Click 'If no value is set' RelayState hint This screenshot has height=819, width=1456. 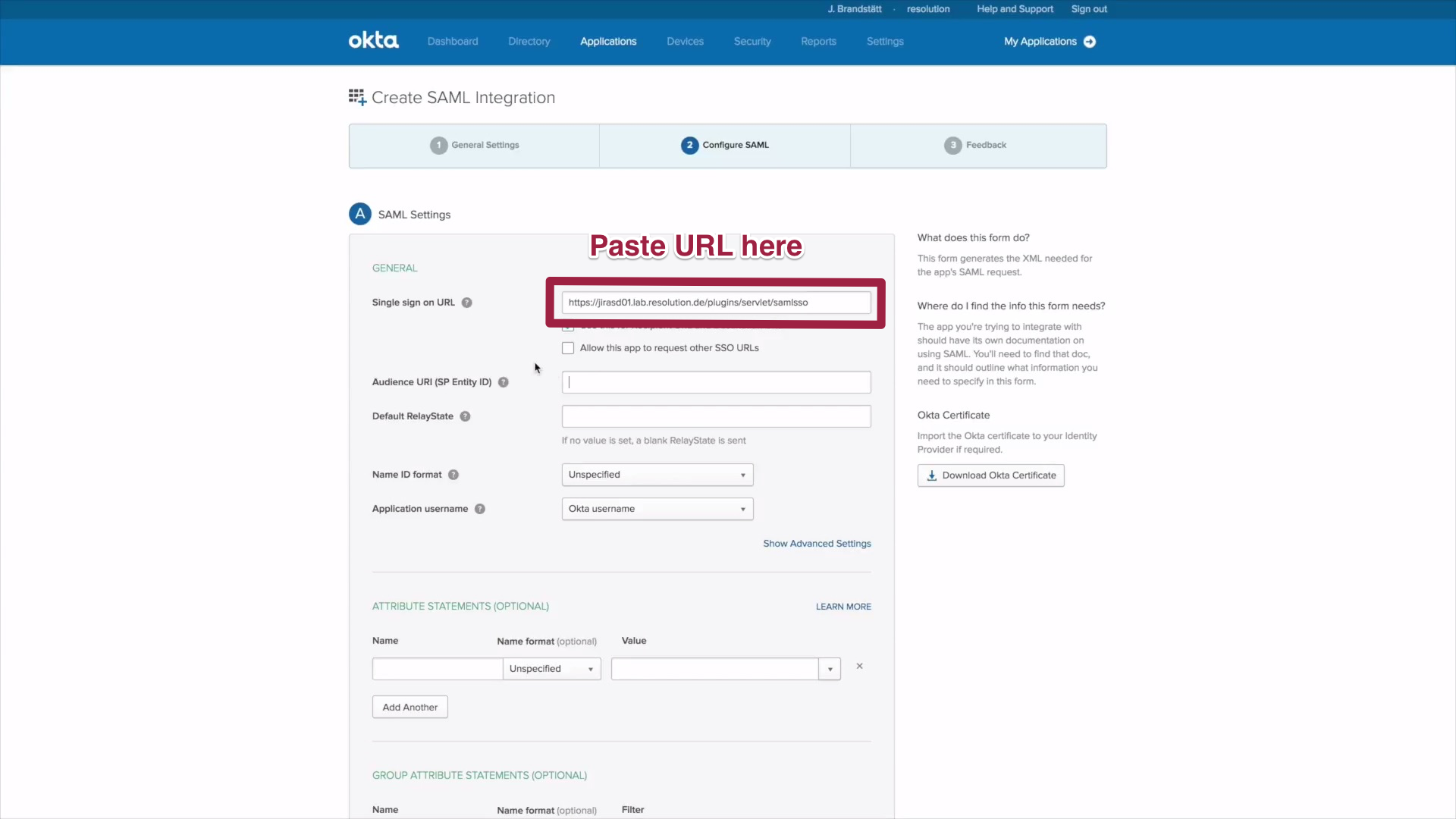click(x=654, y=441)
